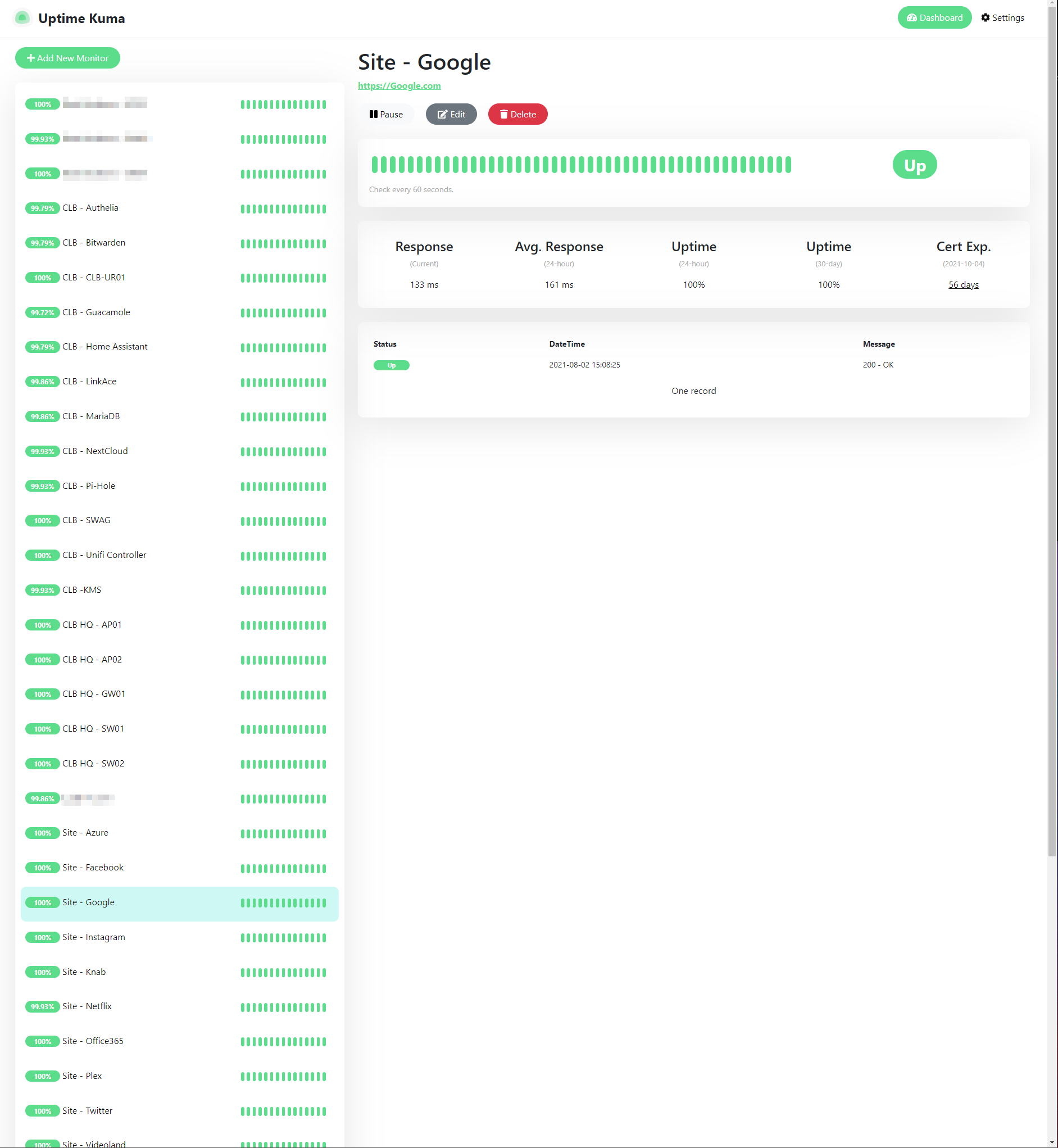
Task: Select the Site - Instagram monitor
Action: pos(180,938)
